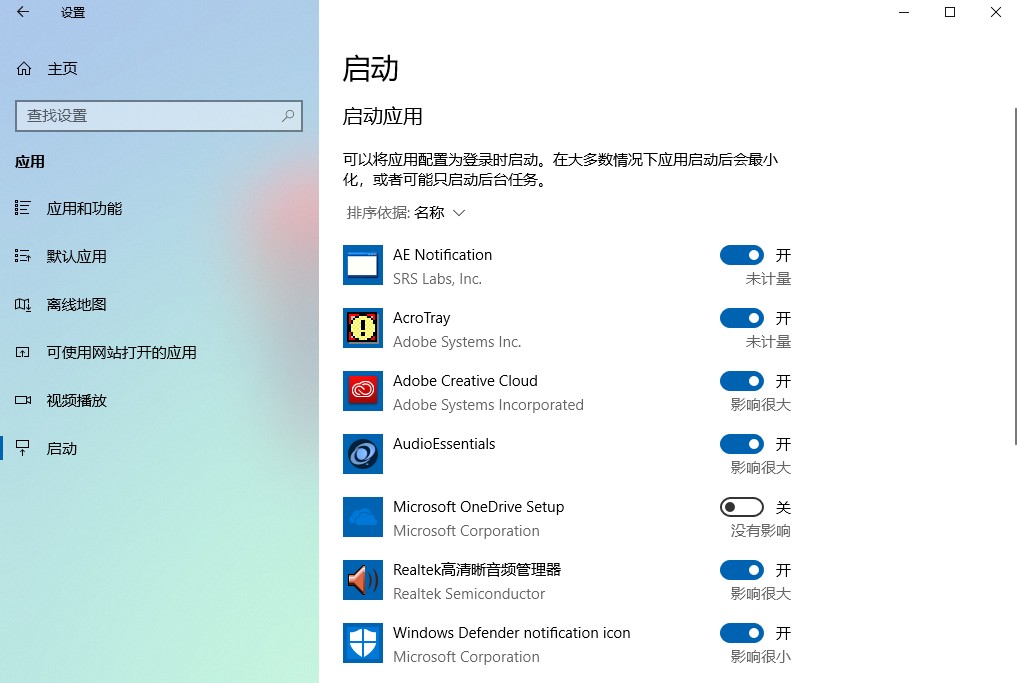Click the 查找设置 search box
Image resolution: width=1017 pixels, height=683 pixels.
click(x=150, y=116)
